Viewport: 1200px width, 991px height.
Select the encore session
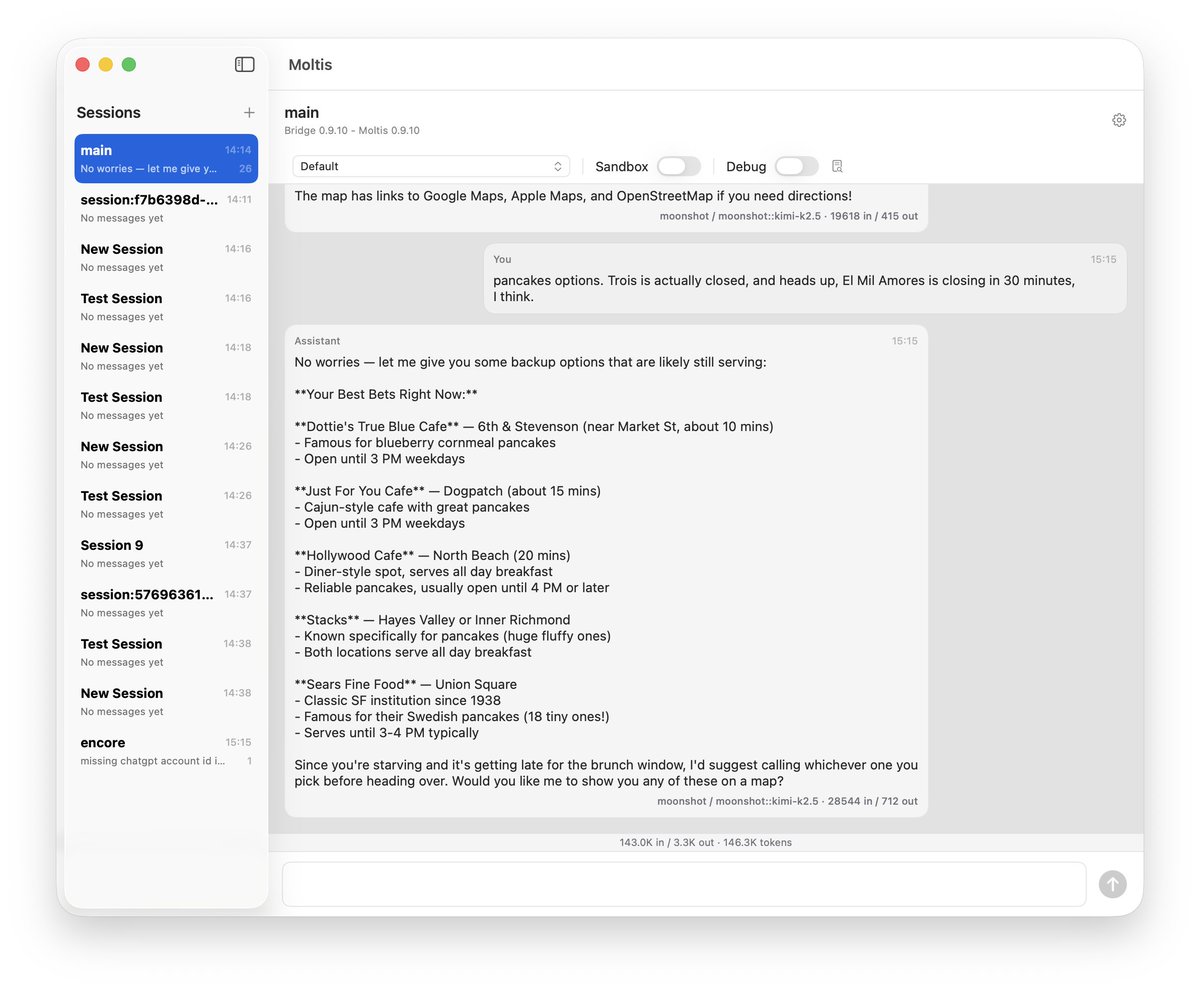[x=166, y=751]
